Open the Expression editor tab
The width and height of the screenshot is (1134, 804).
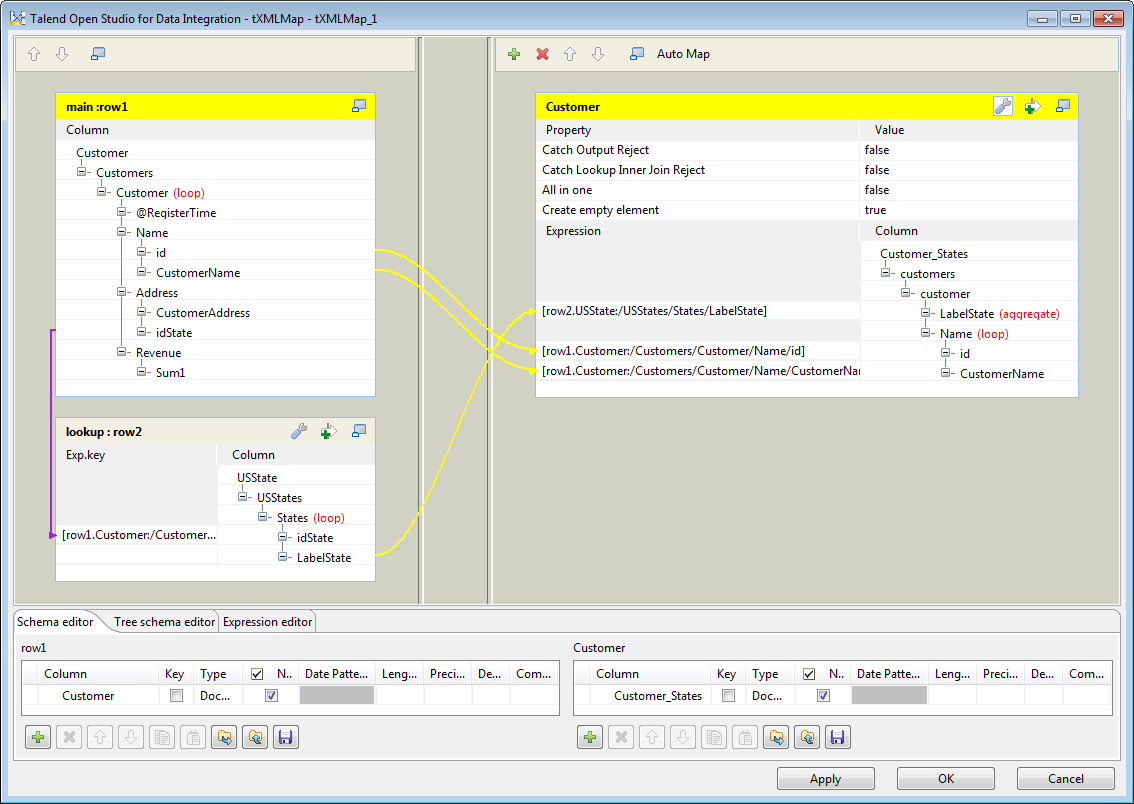(267, 621)
